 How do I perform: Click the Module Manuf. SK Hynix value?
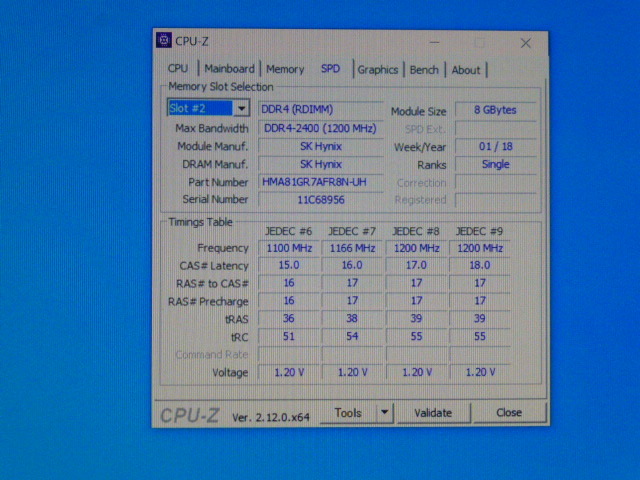pyautogui.click(x=321, y=146)
